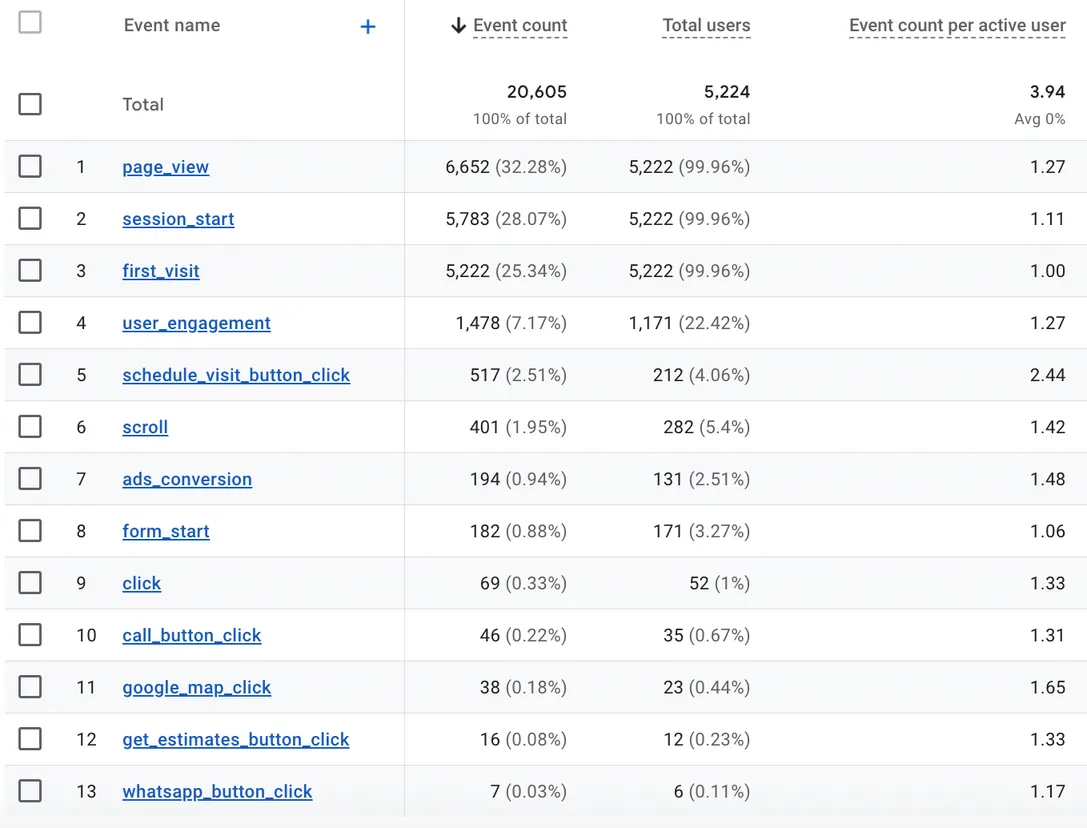This screenshot has height=828, width=1087.
Task: Open the scroll event link
Action: tap(145, 427)
